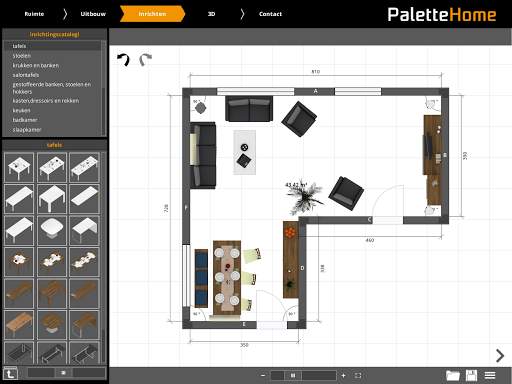
Task: Go to the Ruimte step
Action: coord(34,14)
